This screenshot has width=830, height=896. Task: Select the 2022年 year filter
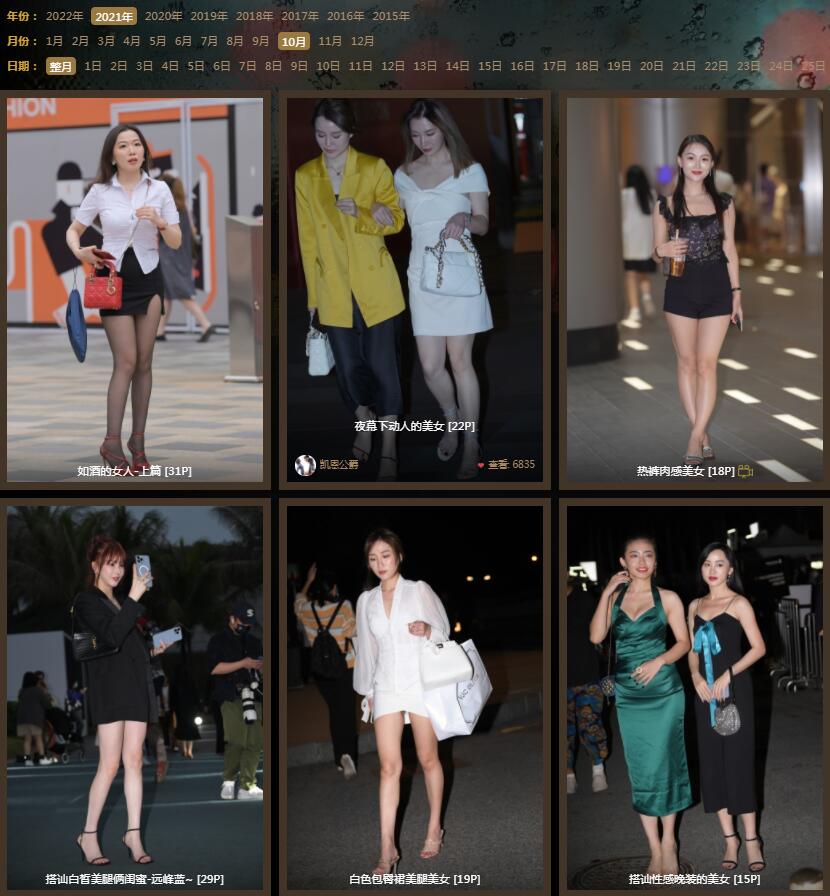point(65,16)
